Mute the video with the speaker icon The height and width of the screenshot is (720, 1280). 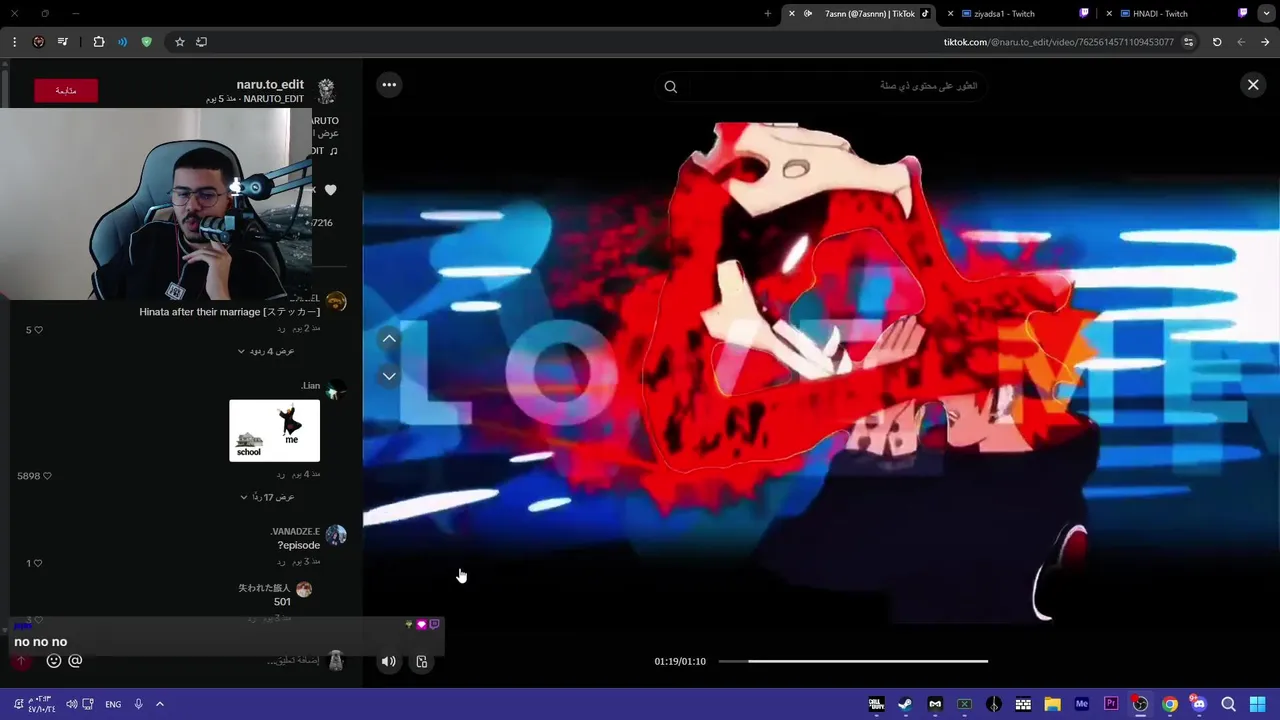(x=388, y=661)
